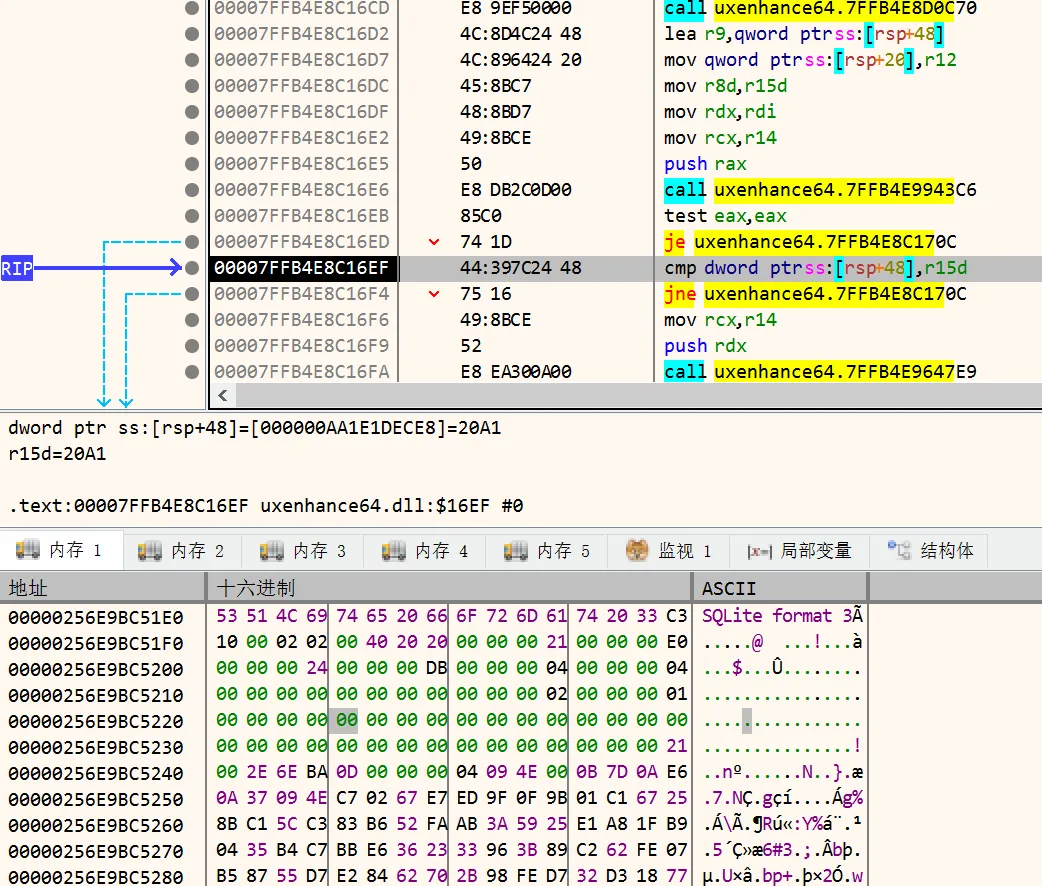This screenshot has height=886, width=1042.
Task: Click disassembly address 00007FFB4E8C16F6
Action: (x=301, y=320)
